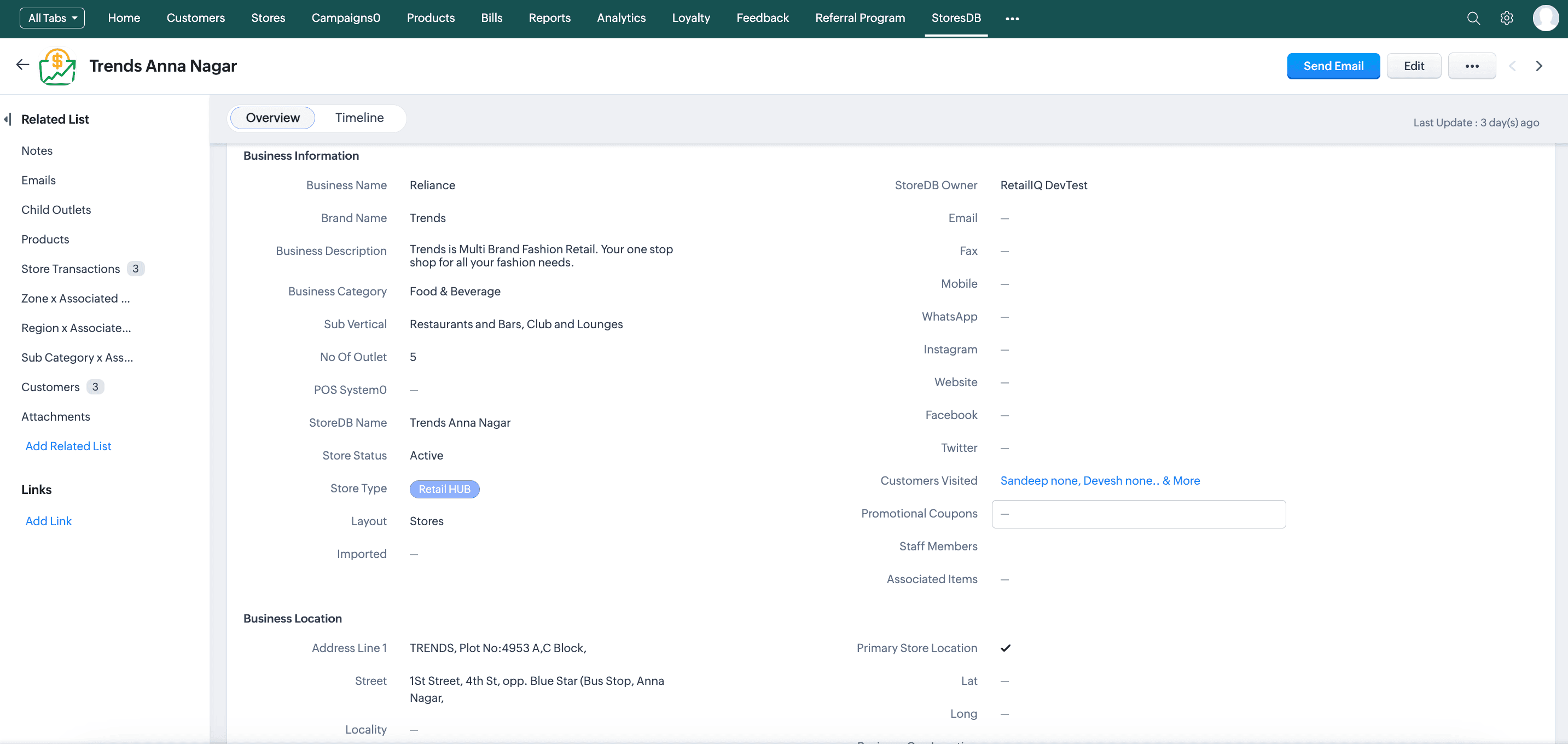The width and height of the screenshot is (1568, 744).
Task: Open the settings gear icon
Action: [1507, 18]
